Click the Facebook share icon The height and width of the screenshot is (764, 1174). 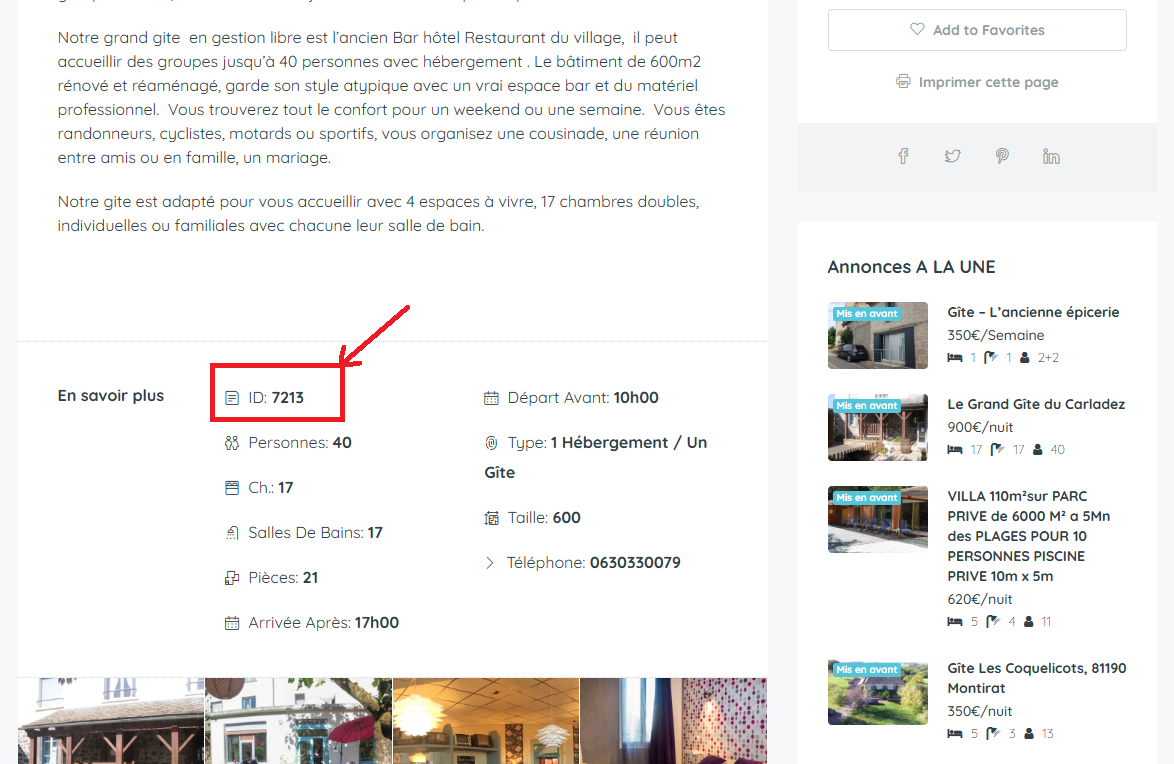point(903,156)
